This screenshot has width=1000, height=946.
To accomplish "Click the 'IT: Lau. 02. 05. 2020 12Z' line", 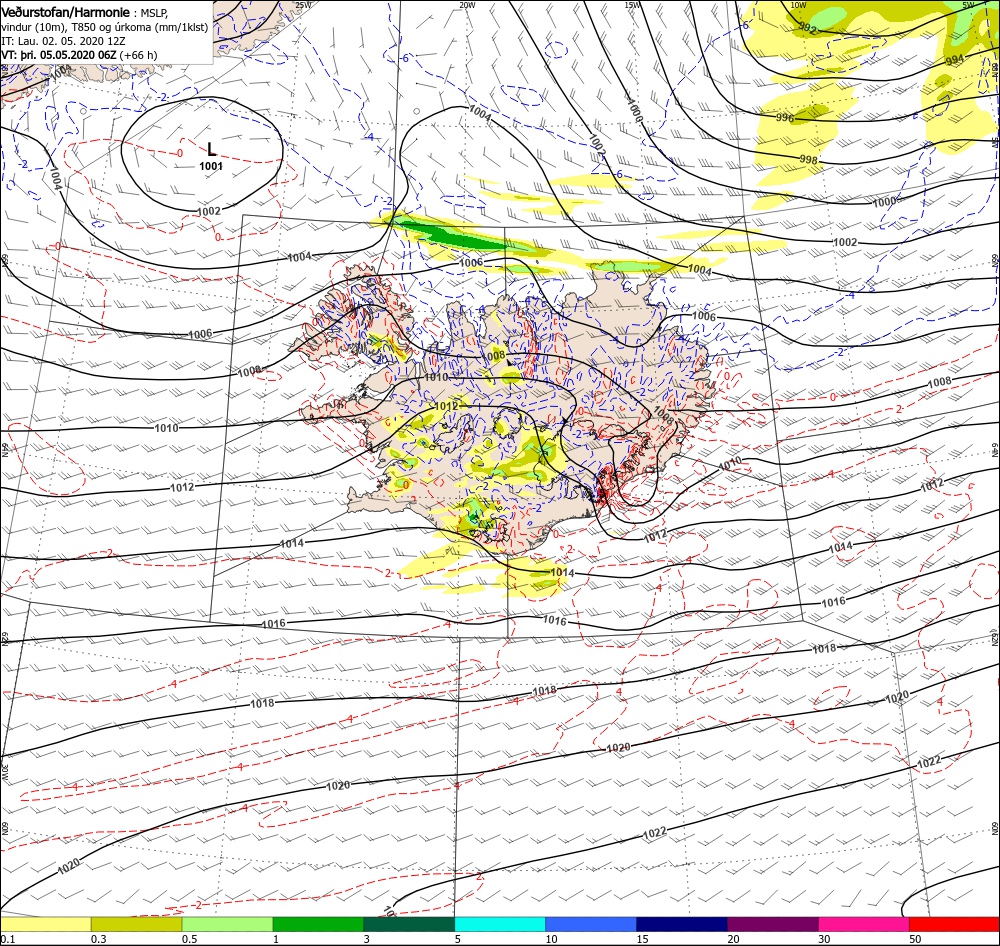I will 63,41.
